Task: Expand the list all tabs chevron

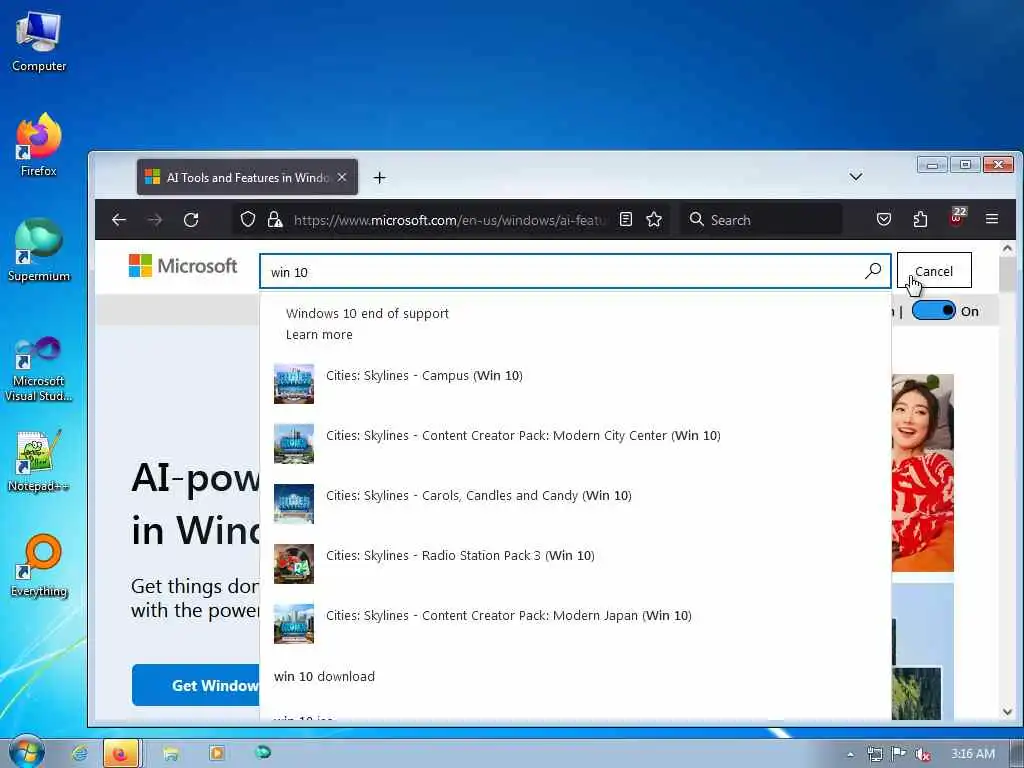Action: [856, 177]
